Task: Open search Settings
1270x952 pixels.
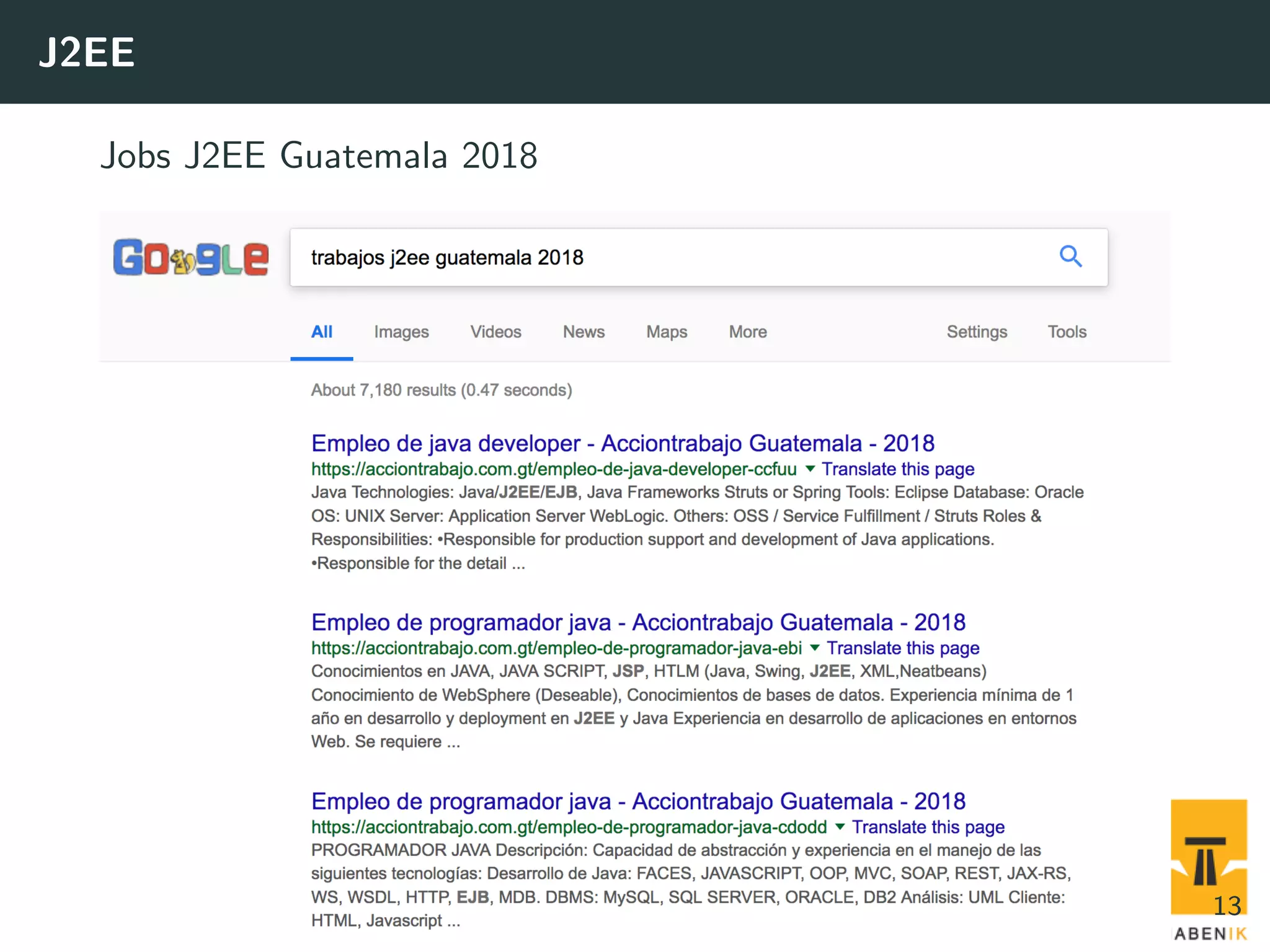Action: 977,332
